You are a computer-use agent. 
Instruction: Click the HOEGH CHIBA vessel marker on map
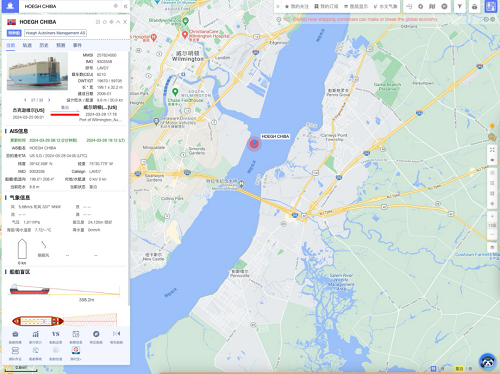(x=254, y=144)
